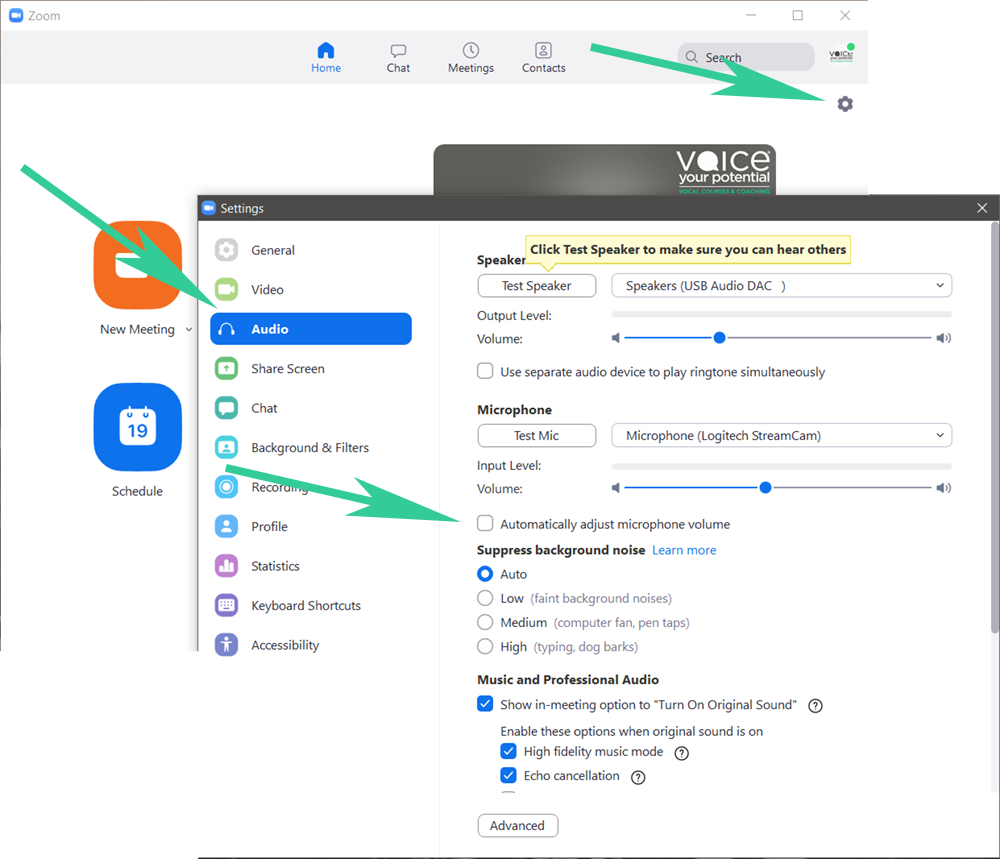Select Auto noise suppression
This screenshot has width=1000, height=859.
(x=485, y=574)
